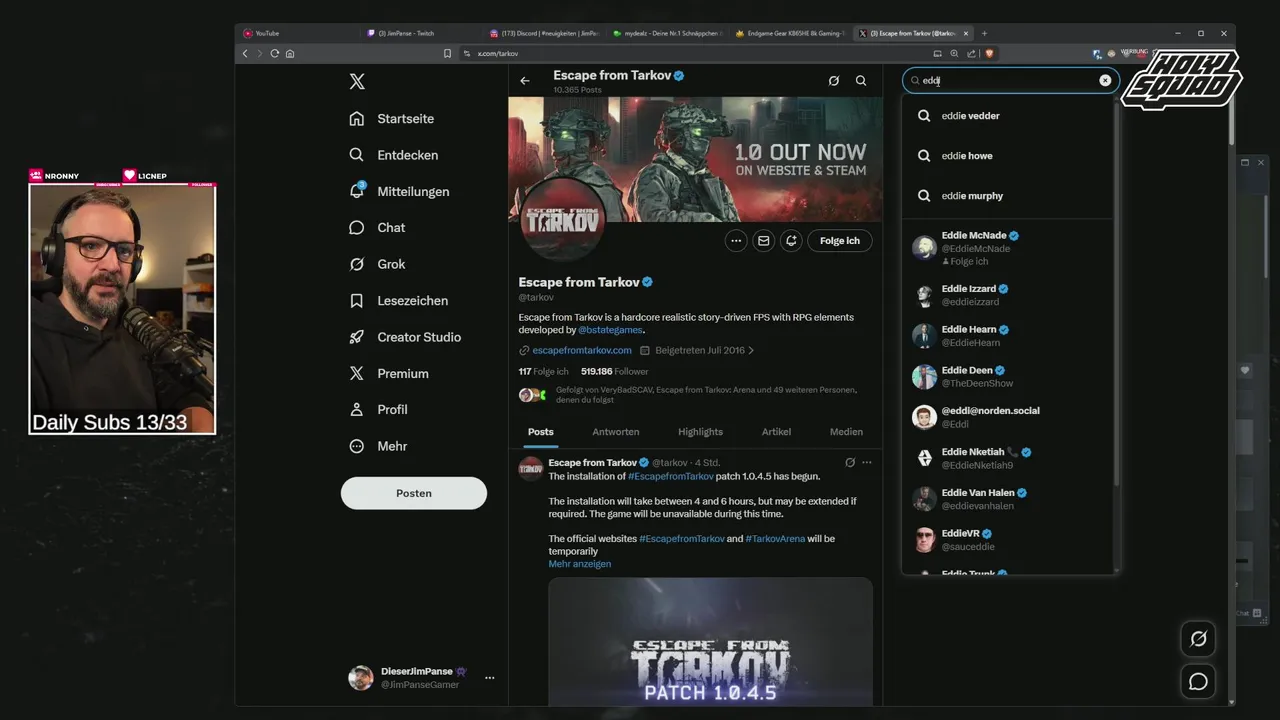Open three-dot menu on Tarkov post
Image resolution: width=1280 pixels, height=720 pixels.
[x=867, y=463]
